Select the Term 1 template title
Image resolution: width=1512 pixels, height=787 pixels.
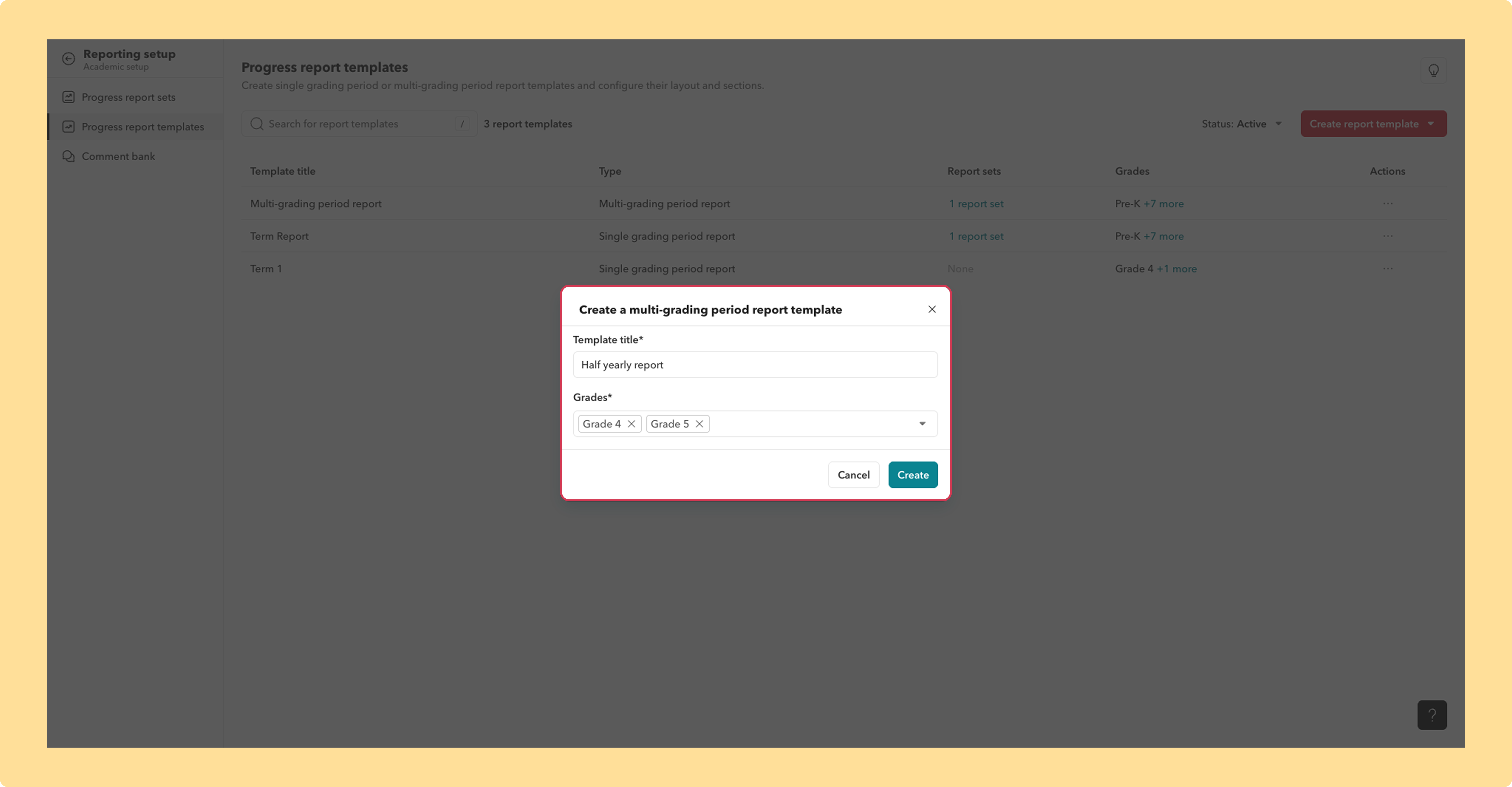tap(266, 268)
